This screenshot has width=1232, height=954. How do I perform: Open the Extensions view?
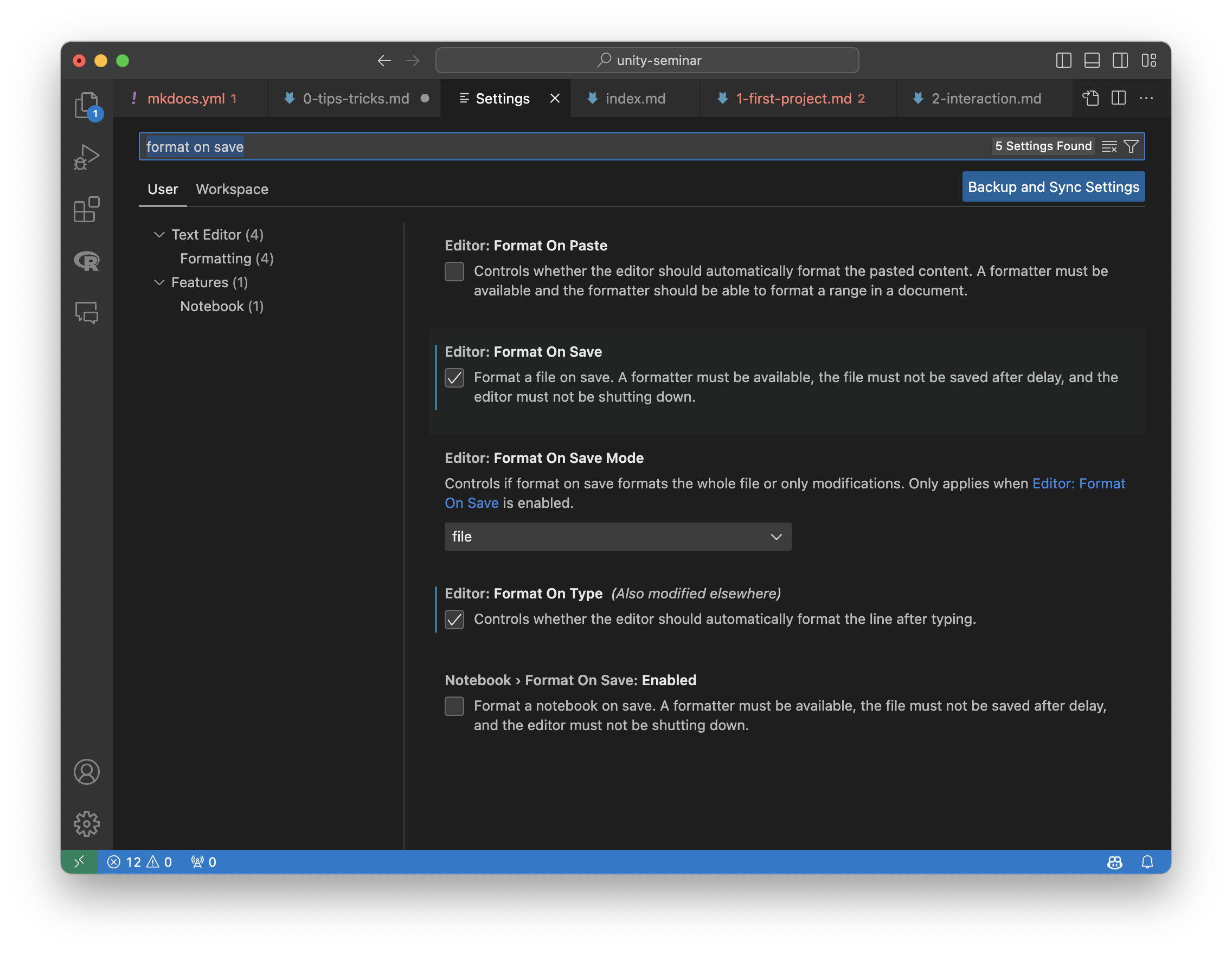86,209
